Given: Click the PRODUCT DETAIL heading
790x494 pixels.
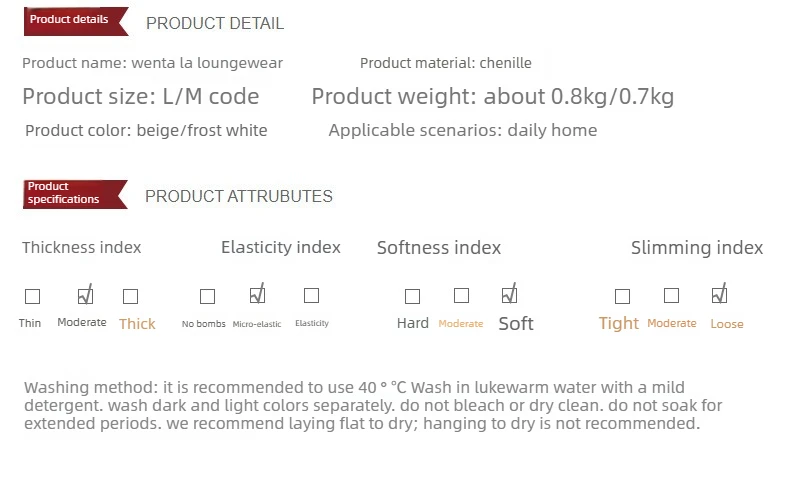Looking at the screenshot, I should click(x=215, y=23).
